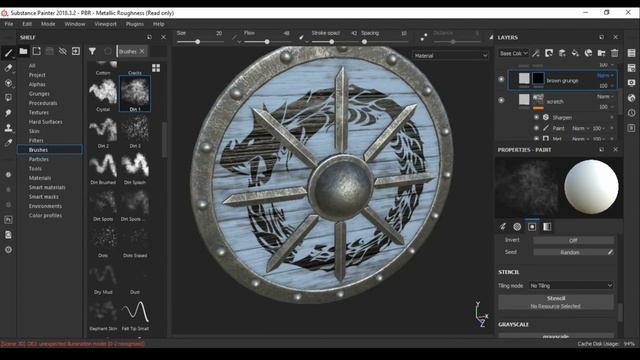Screen dimensions: 640x360
Task: Open the Base Color channel dropdown
Action: tap(513, 53)
